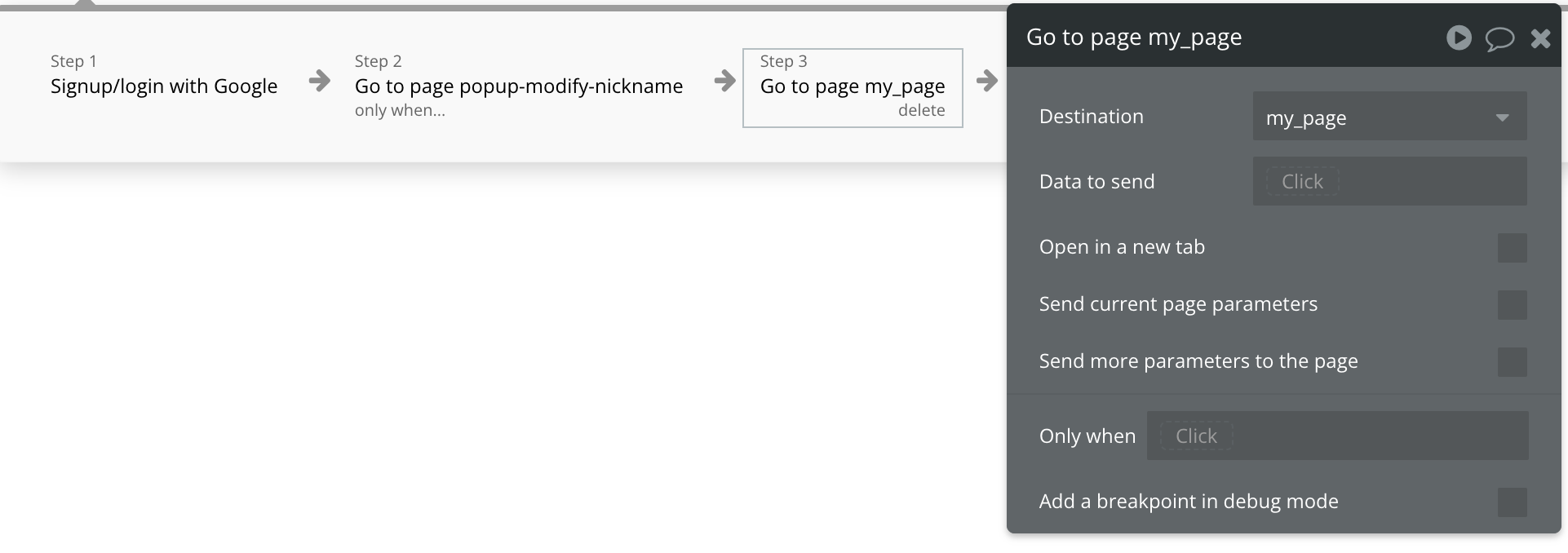Open the comment bubble icon
The width and height of the screenshot is (1568, 553).
point(1499,38)
